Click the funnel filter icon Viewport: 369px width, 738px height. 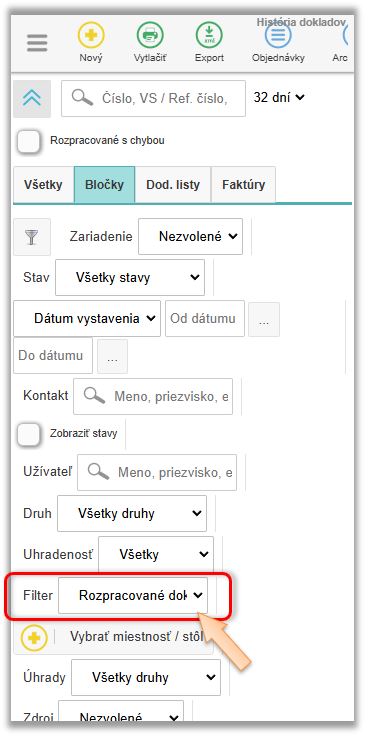[x=32, y=237]
